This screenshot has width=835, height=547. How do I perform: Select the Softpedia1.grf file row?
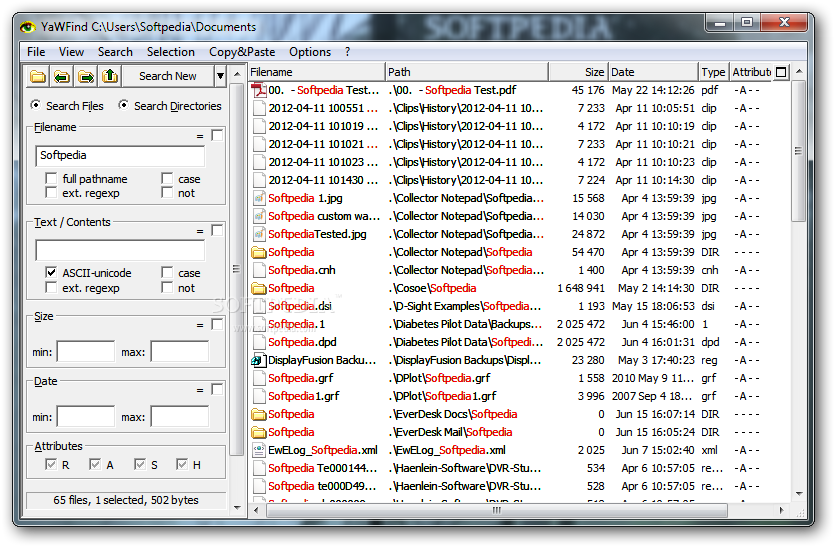click(x=519, y=396)
